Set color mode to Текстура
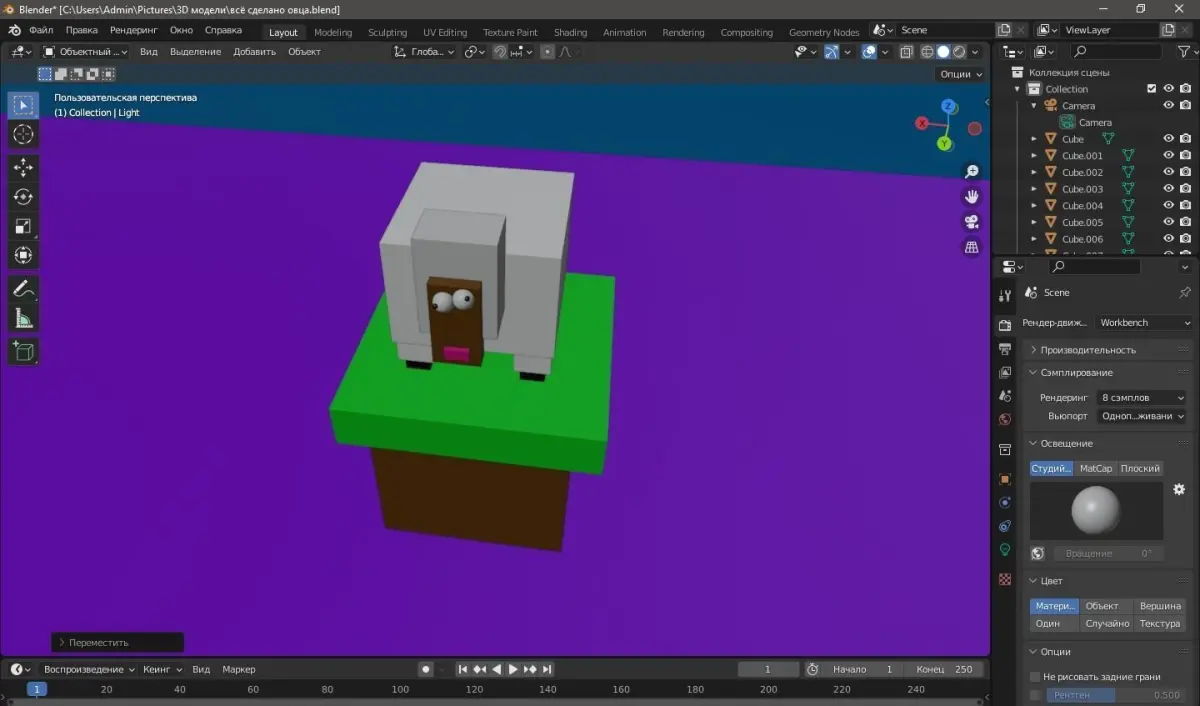 point(1160,623)
